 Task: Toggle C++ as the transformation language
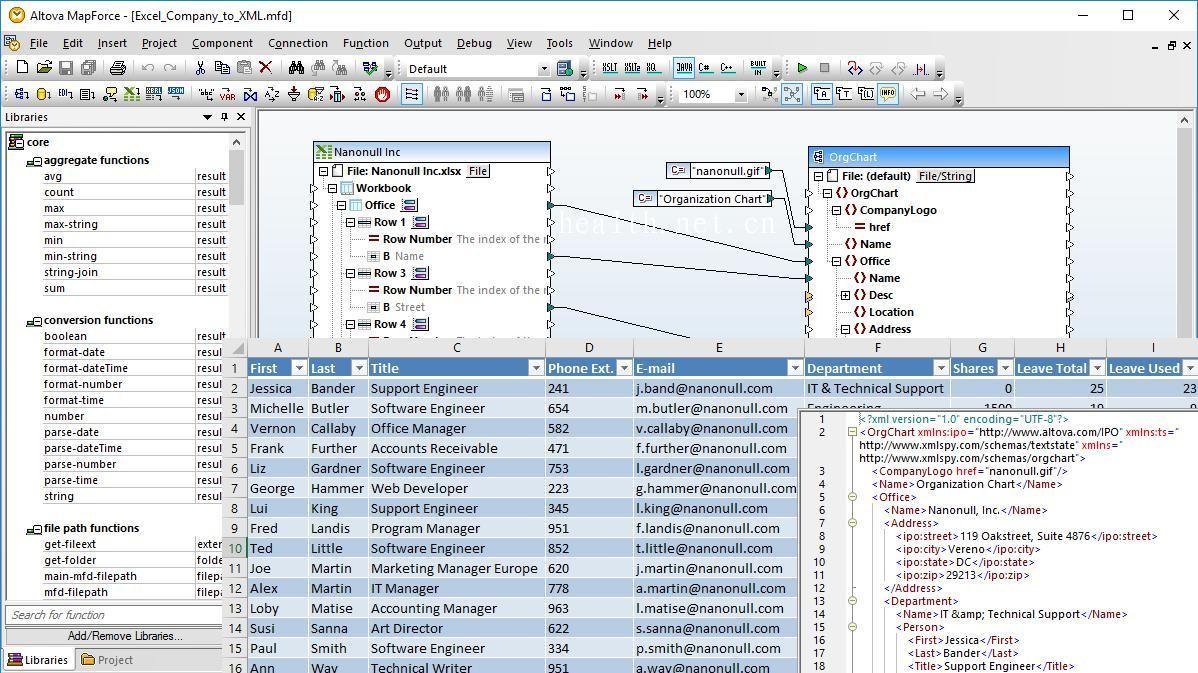coord(727,68)
